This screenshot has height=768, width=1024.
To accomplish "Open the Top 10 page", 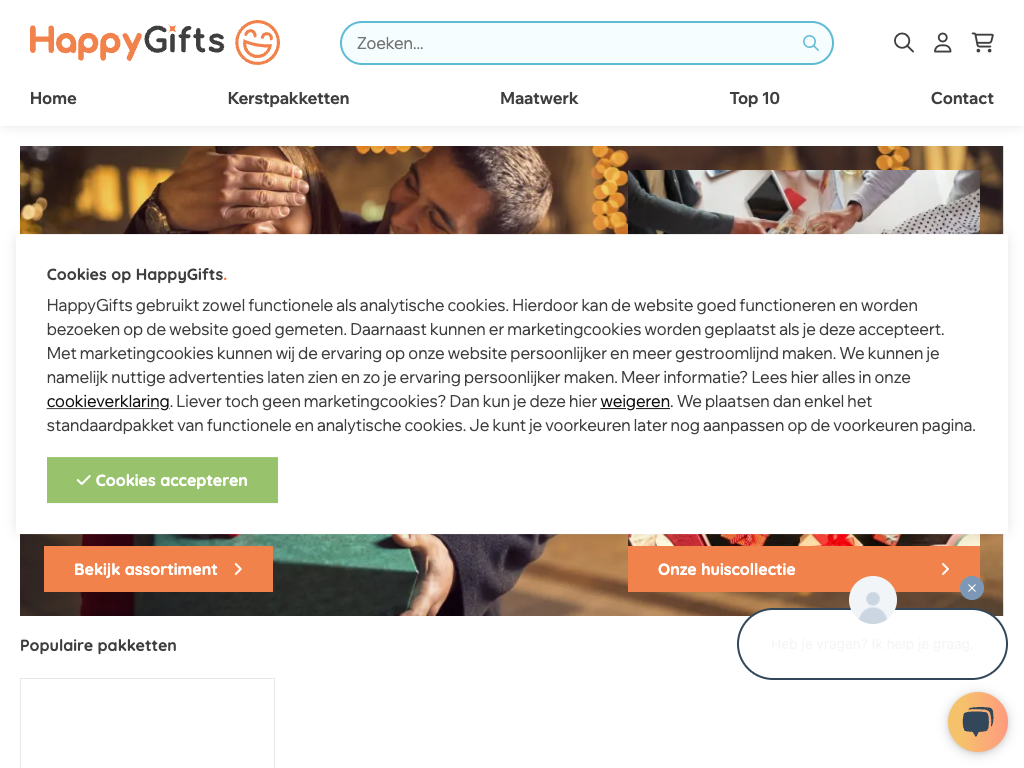I will tap(754, 99).
